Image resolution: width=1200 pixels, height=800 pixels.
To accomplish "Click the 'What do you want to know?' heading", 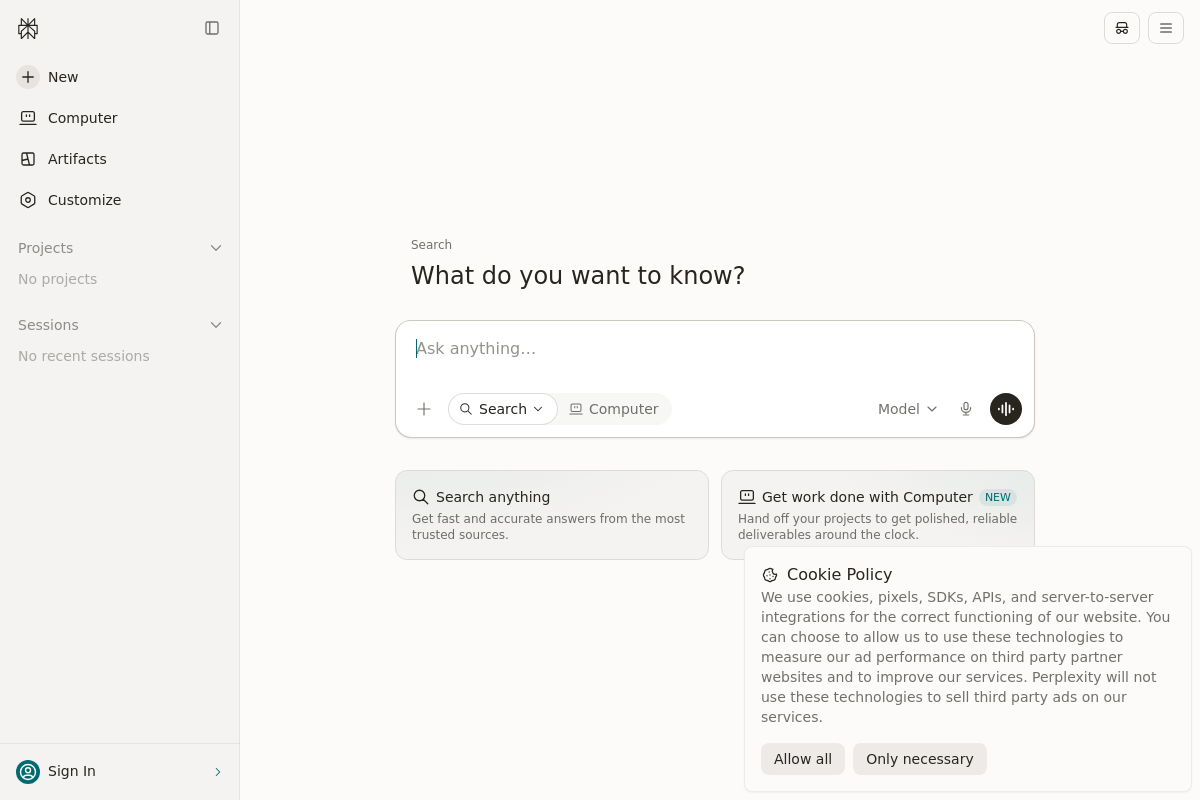I will click(578, 275).
